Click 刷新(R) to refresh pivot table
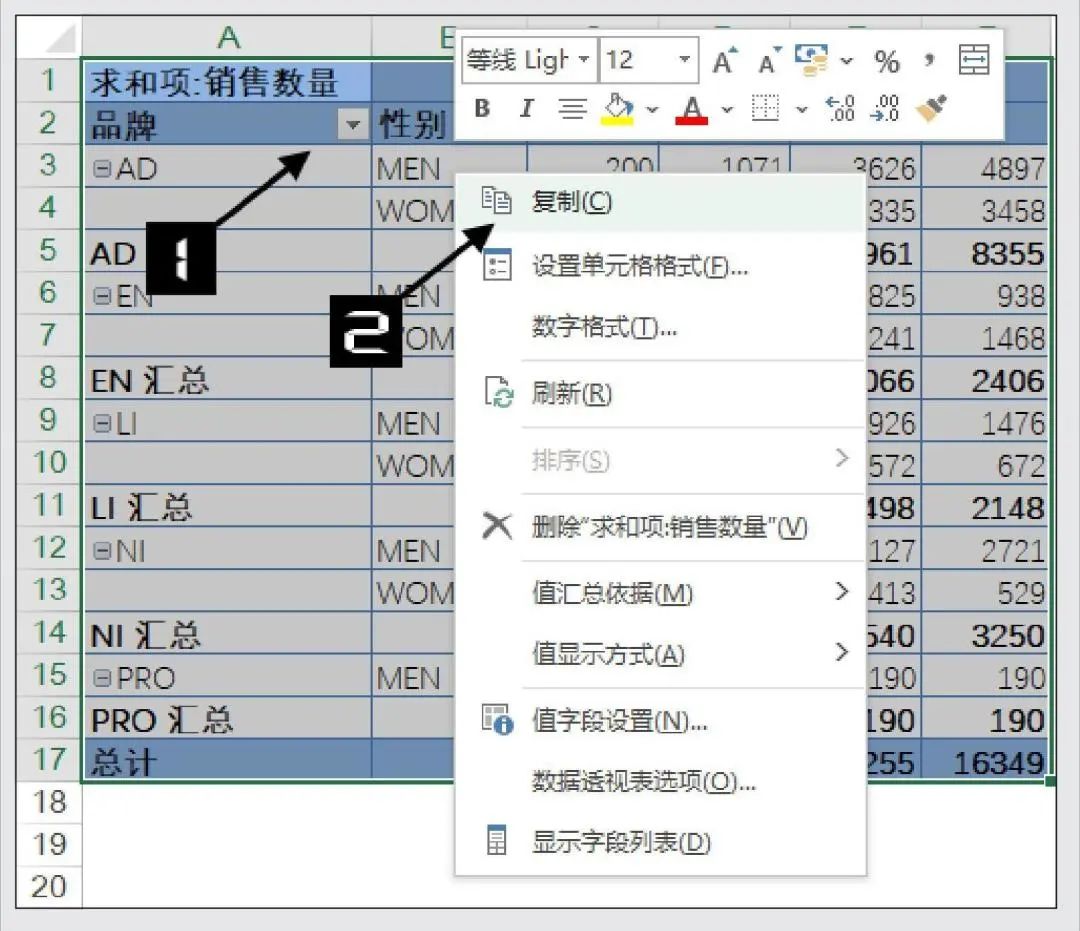 pos(660,393)
